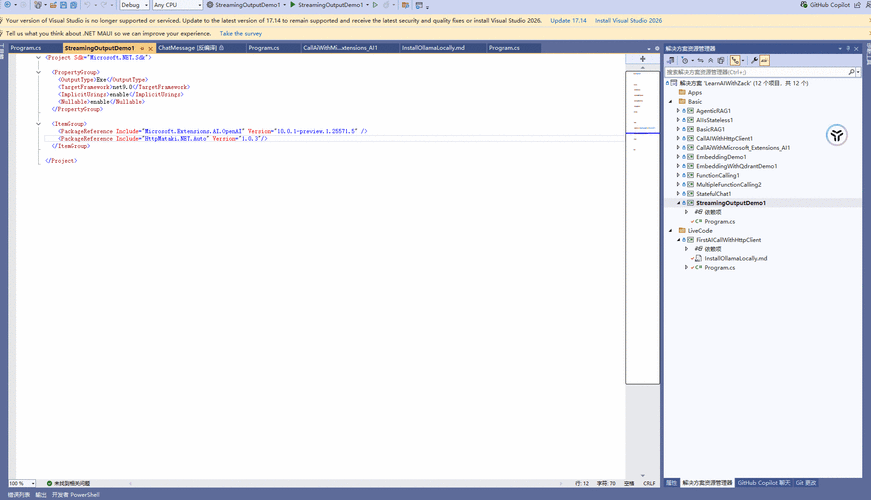The image size is (871, 500).
Task: Click Start Without Debugging outline play icon
Action: (x=376, y=4)
